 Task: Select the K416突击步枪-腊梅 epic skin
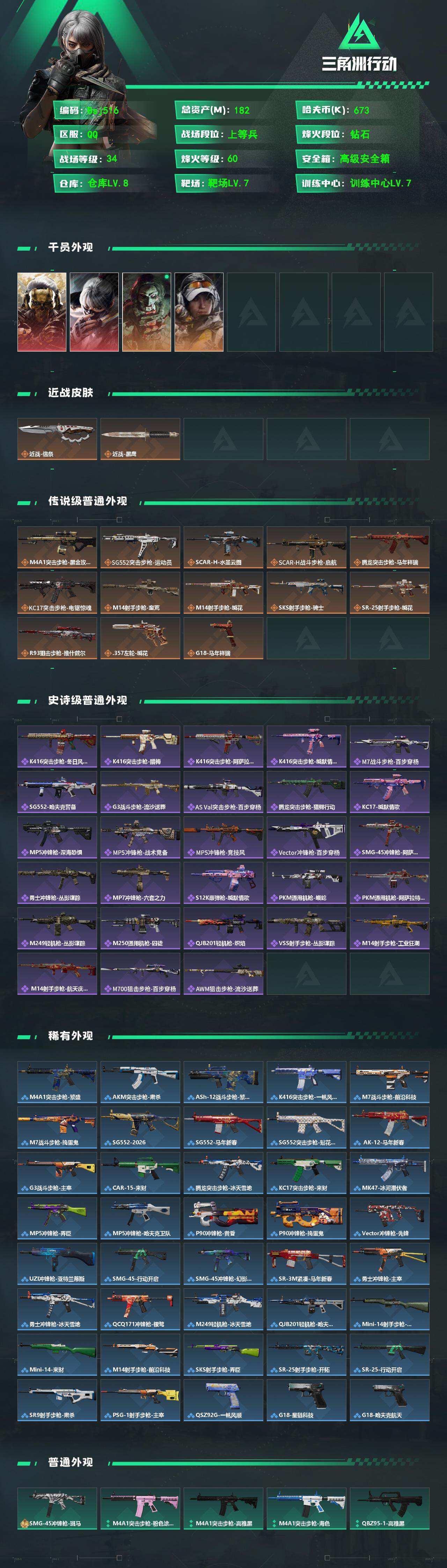(140, 746)
